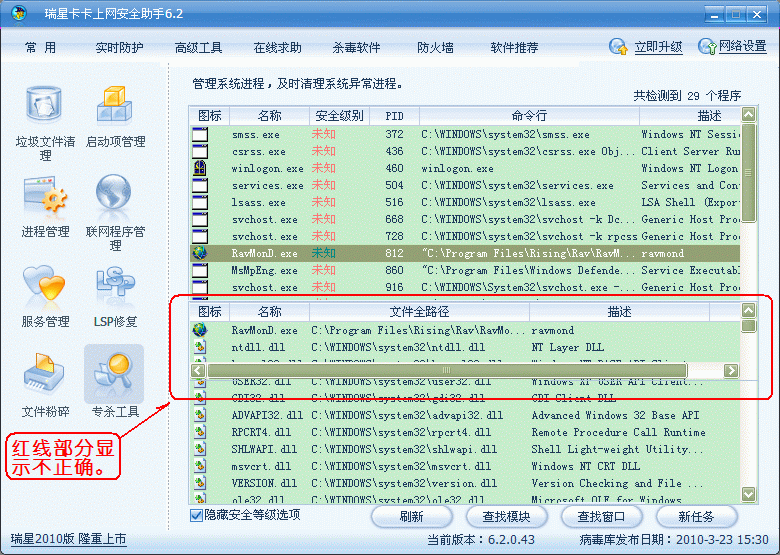Viewport: 780px width, 555px height.
Task: Click the 刷新 refresh button
Action: (x=411, y=517)
